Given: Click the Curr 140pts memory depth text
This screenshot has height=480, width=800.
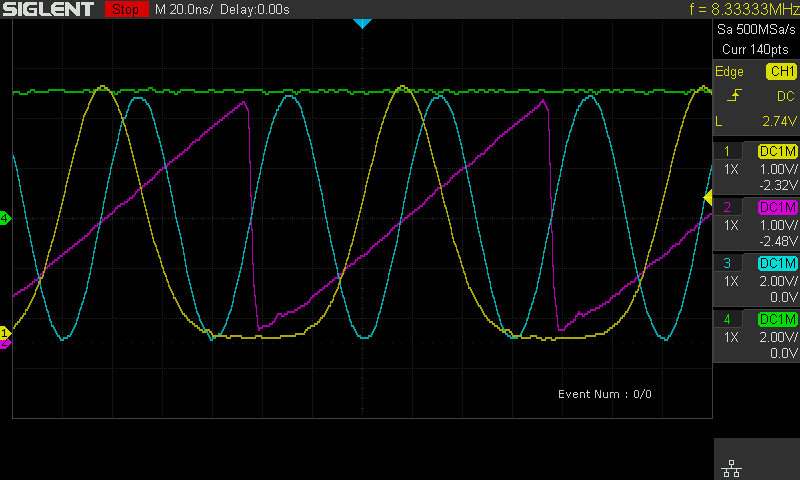Looking at the screenshot, I should [x=755, y=49].
